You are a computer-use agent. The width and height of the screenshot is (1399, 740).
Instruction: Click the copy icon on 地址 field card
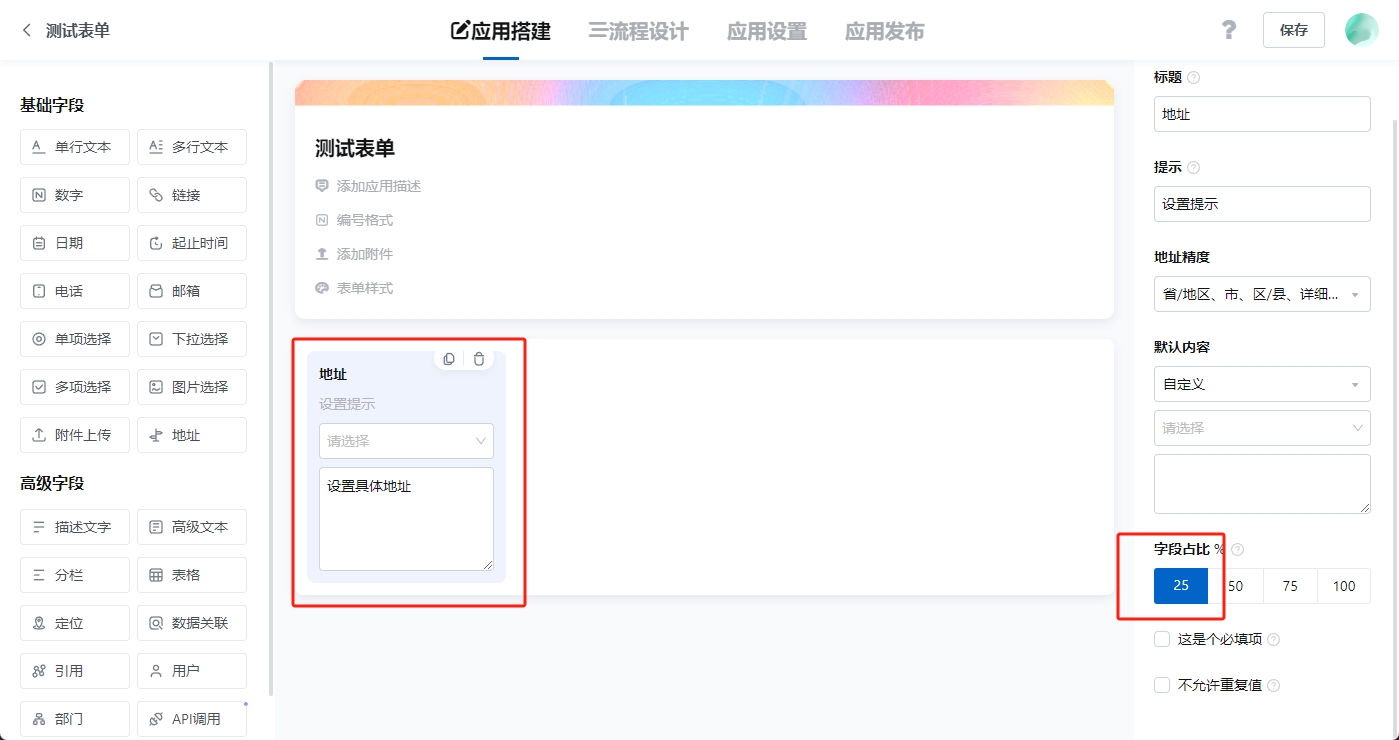(x=449, y=359)
